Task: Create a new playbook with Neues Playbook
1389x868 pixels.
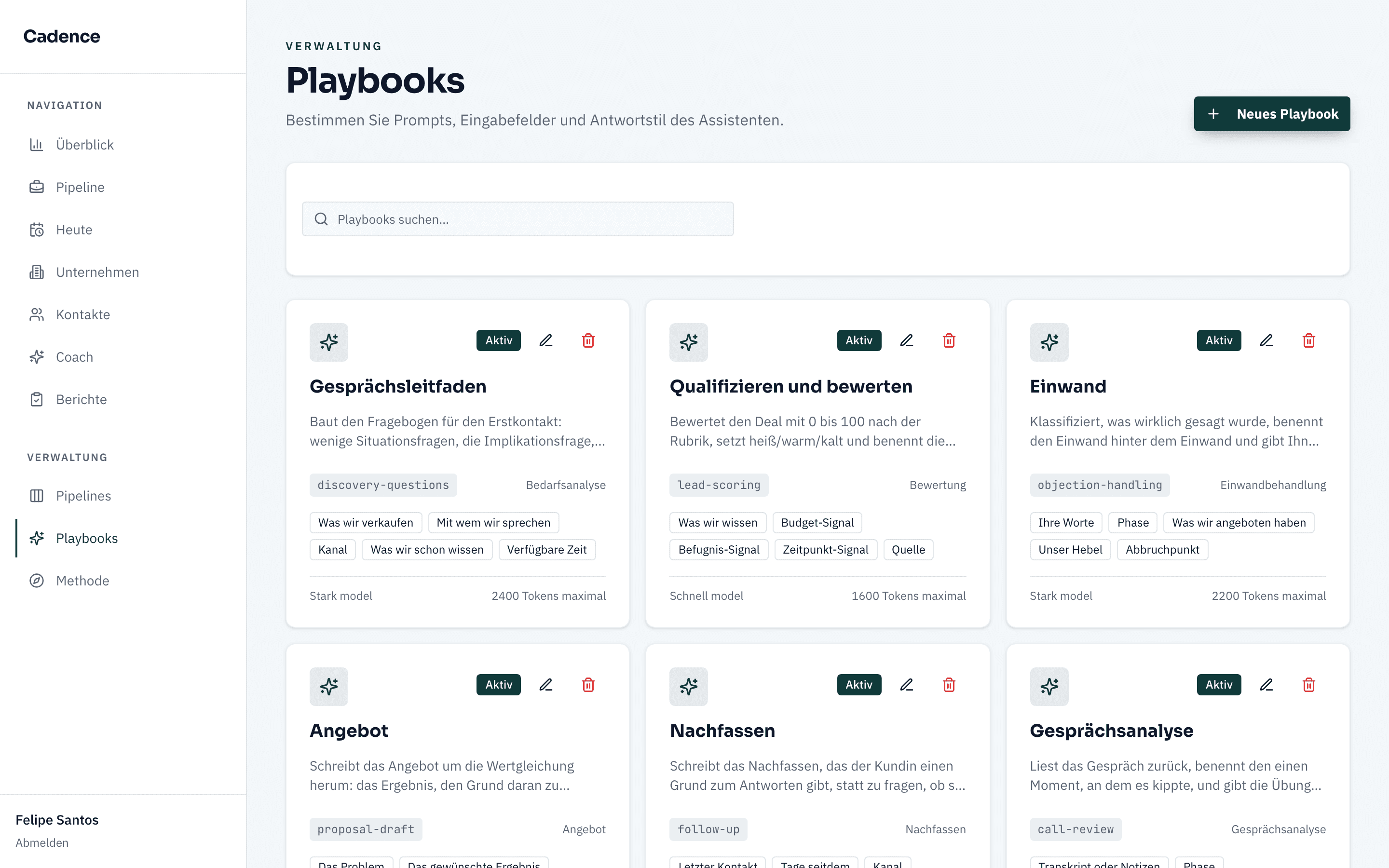Action: [1272, 114]
